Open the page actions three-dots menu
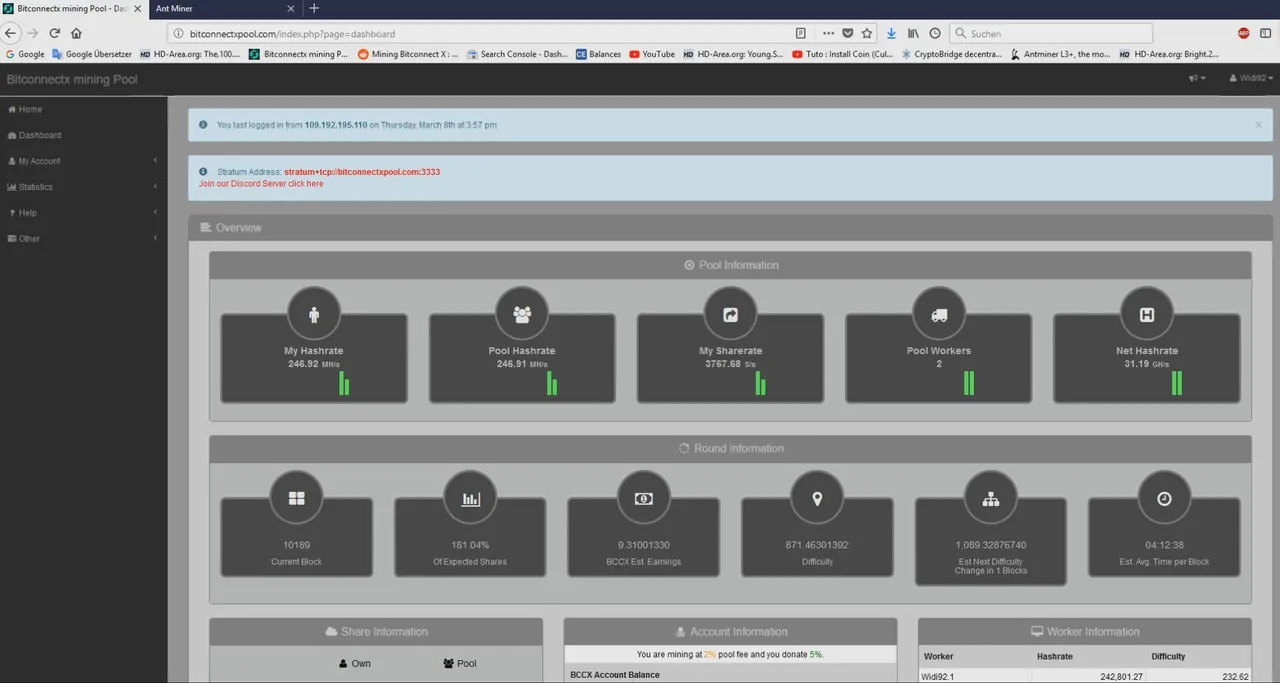The image size is (1280, 683). 828,33
